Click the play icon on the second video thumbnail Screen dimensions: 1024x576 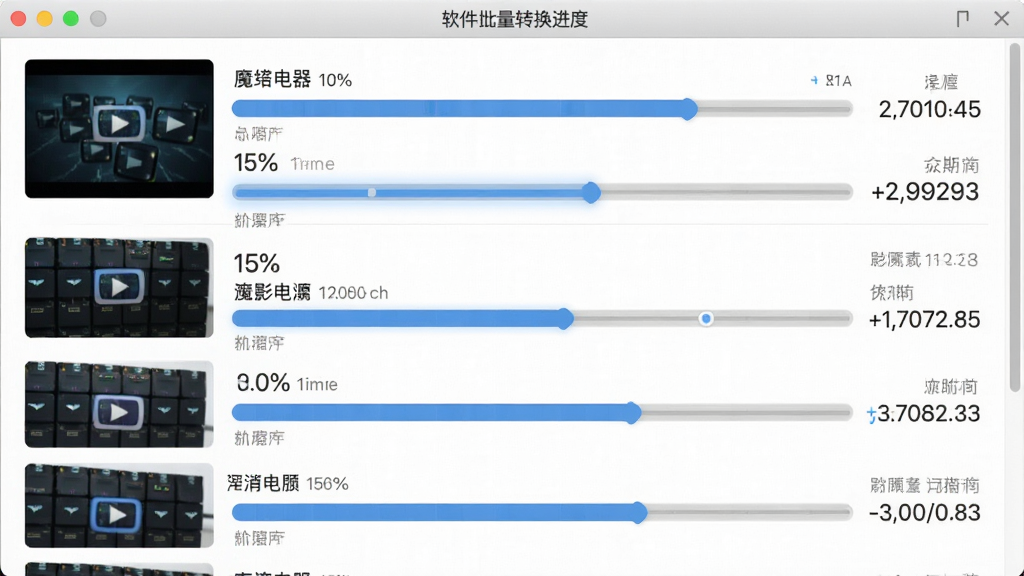tap(119, 287)
